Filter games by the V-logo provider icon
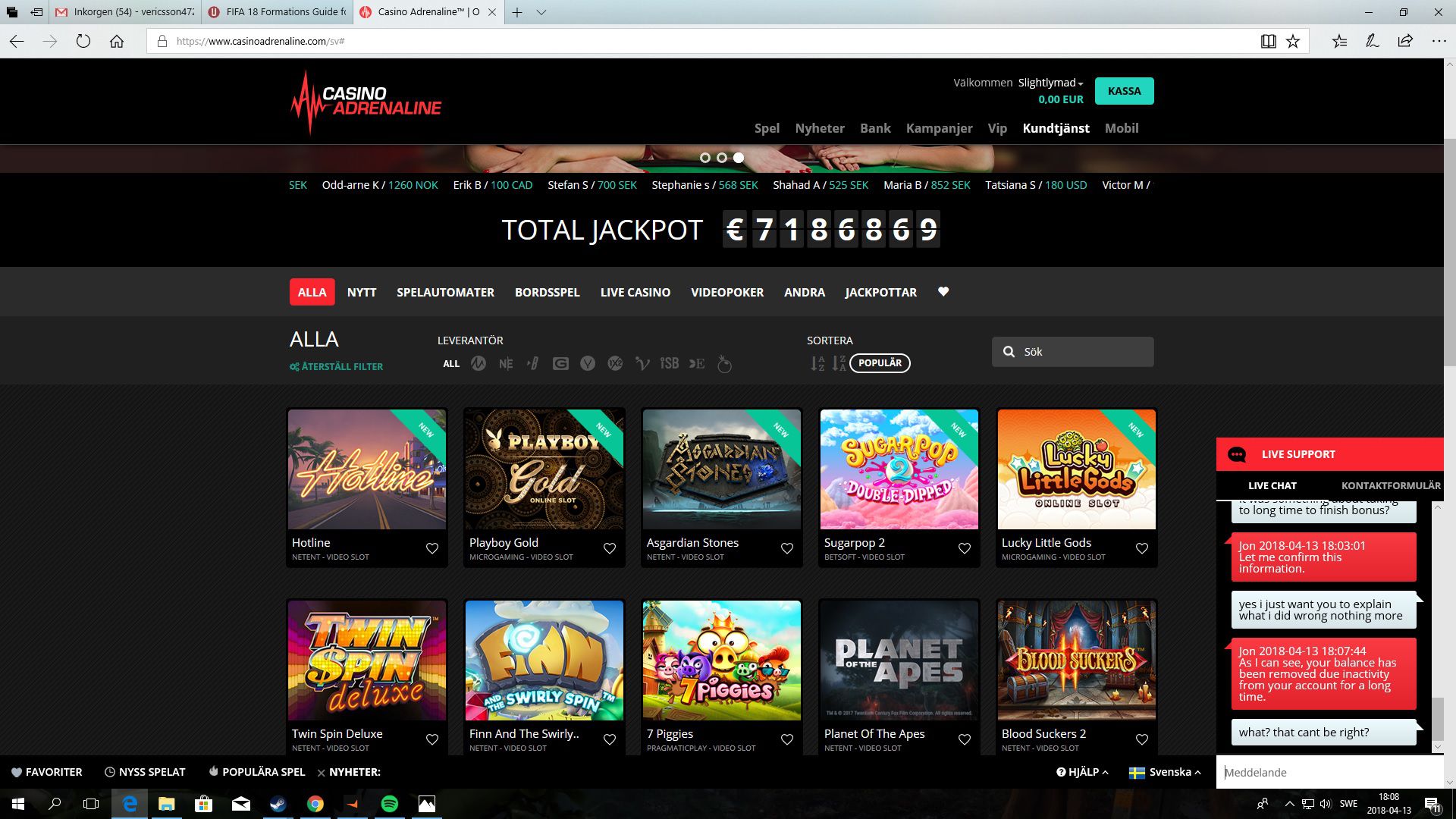This screenshot has width=1456, height=819. click(642, 364)
